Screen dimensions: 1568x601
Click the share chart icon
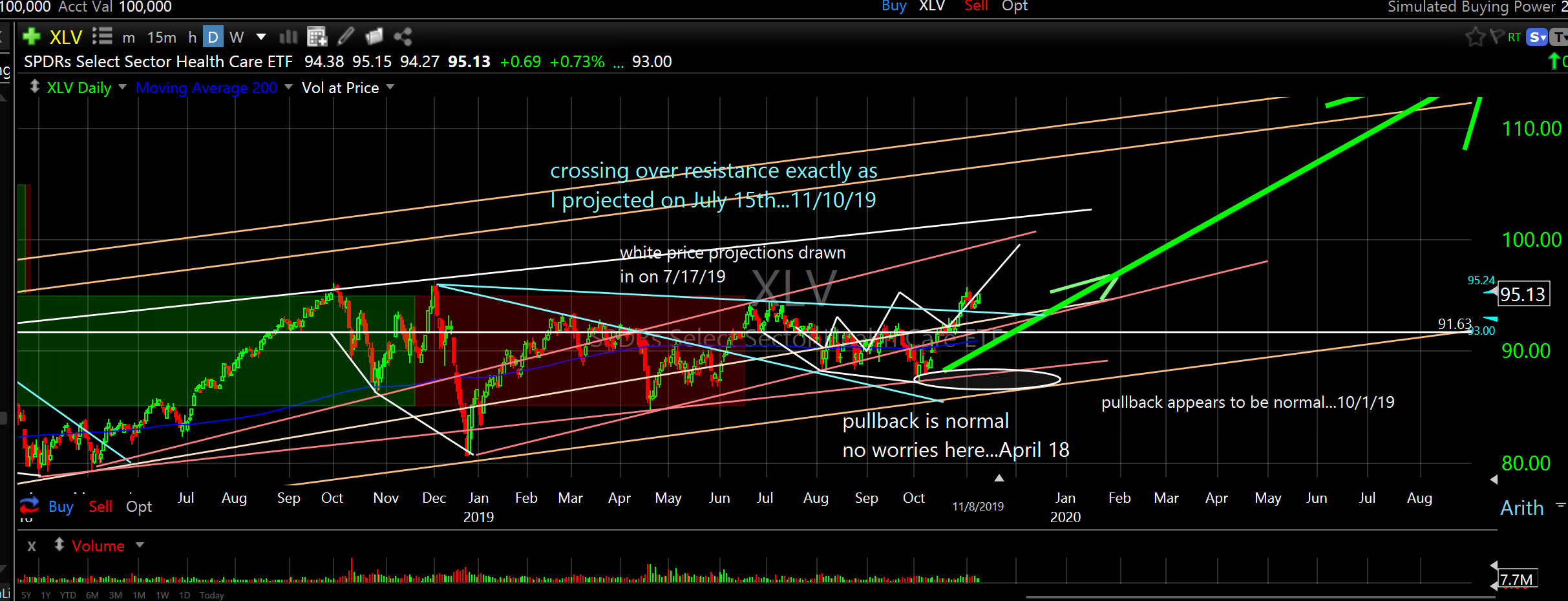tap(403, 37)
